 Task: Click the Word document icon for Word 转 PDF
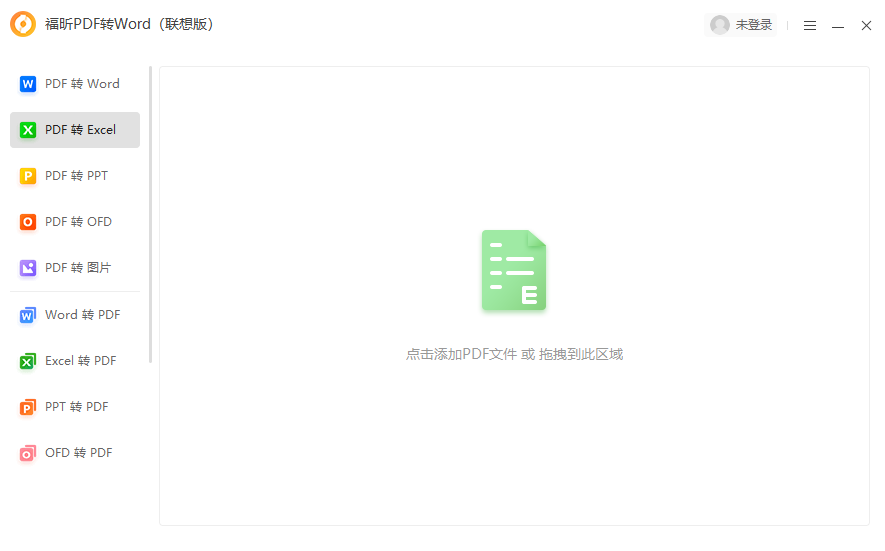tap(28, 315)
